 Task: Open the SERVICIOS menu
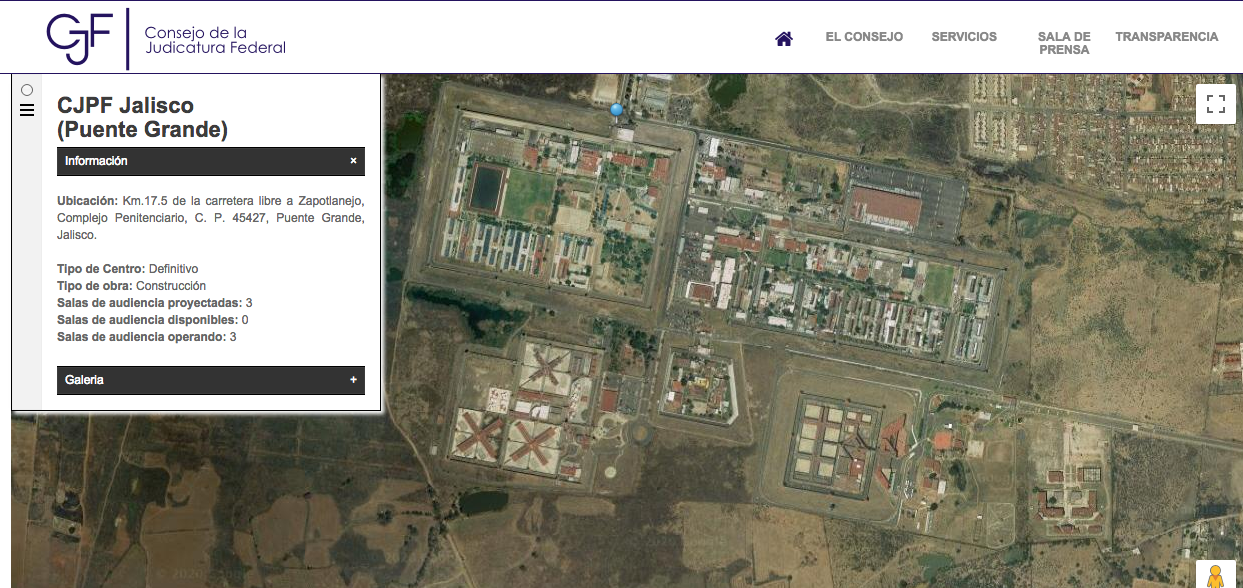click(x=964, y=37)
